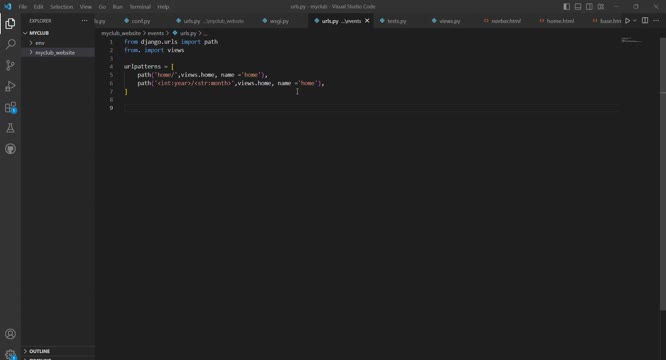
Task: Open the View menu
Action: (x=85, y=6)
